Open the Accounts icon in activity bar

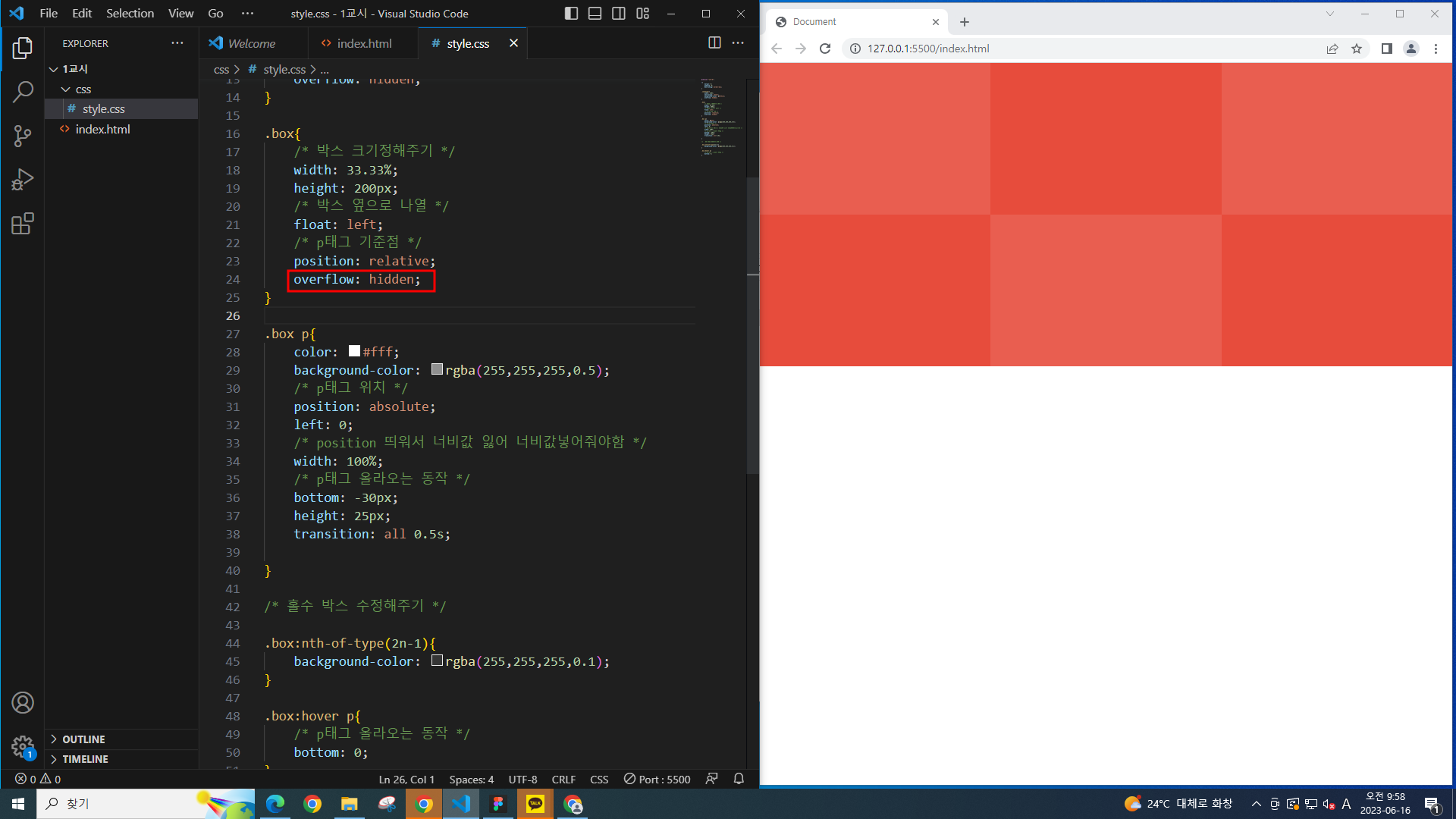point(23,703)
